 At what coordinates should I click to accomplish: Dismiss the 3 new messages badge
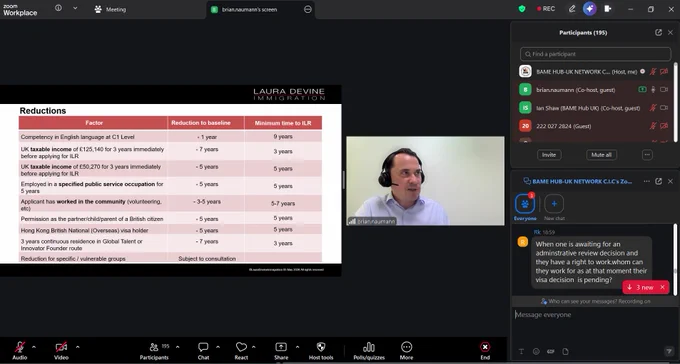[x=662, y=287]
